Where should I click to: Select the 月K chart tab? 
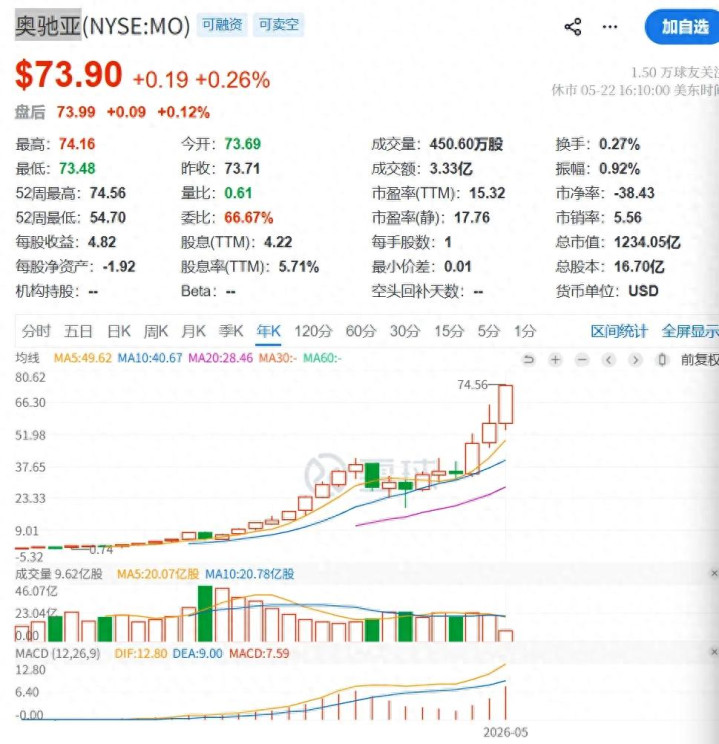(193, 331)
